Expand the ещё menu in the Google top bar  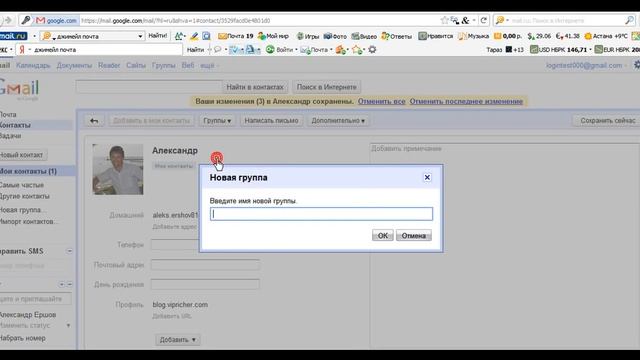click(x=209, y=65)
